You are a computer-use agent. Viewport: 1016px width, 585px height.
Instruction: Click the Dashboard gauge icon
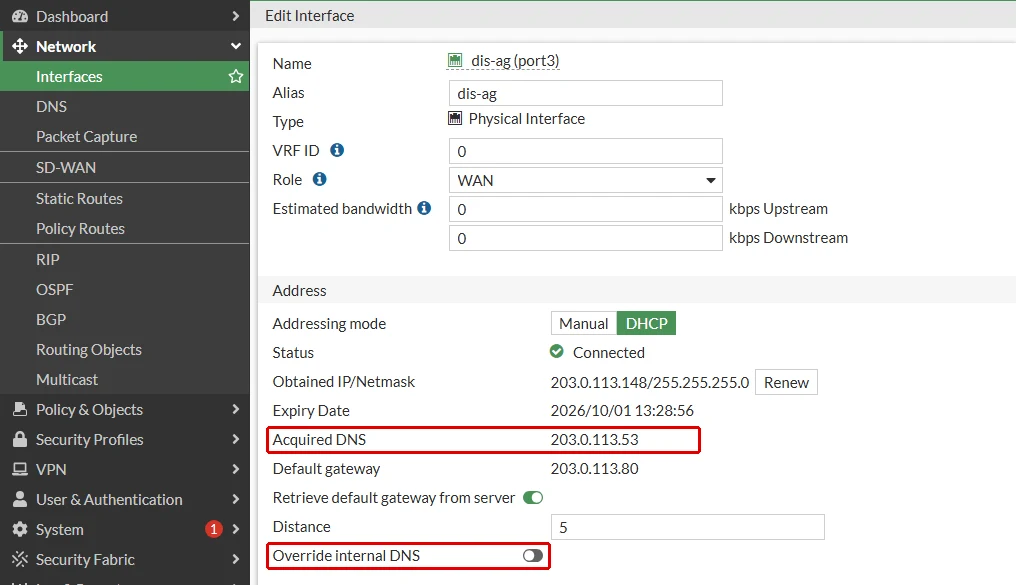coord(20,16)
